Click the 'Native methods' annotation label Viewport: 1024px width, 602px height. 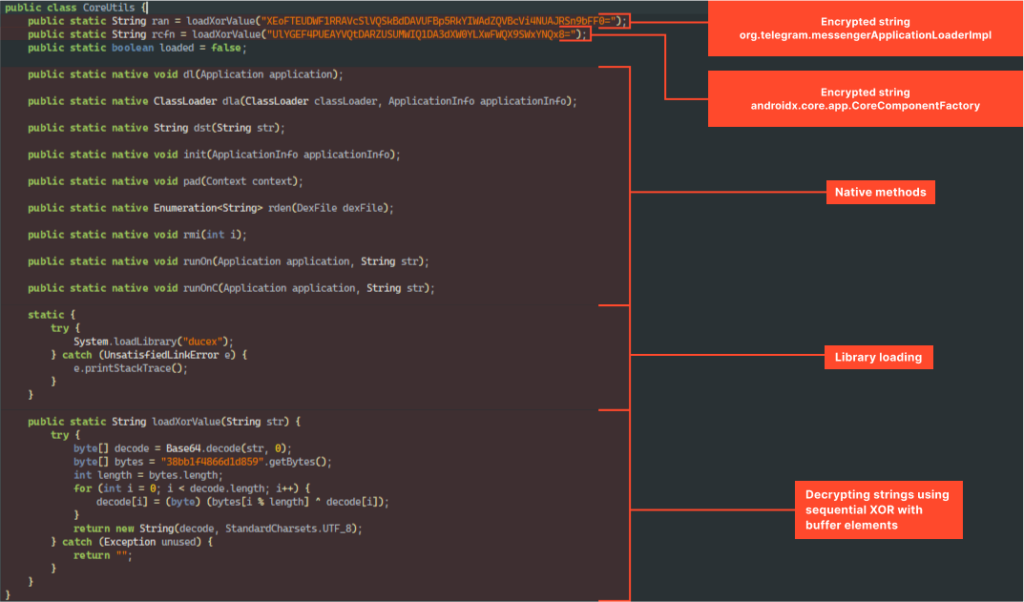pos(880,191)
